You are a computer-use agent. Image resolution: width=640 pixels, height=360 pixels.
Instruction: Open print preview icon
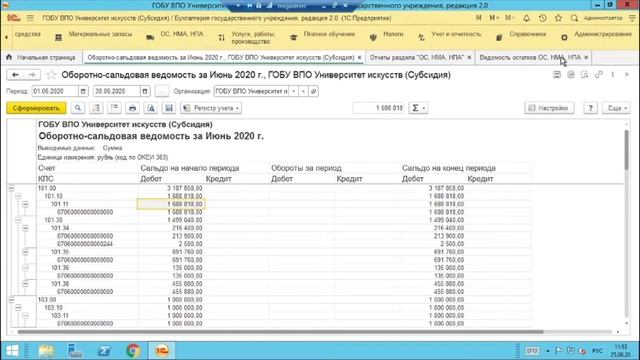151,108
